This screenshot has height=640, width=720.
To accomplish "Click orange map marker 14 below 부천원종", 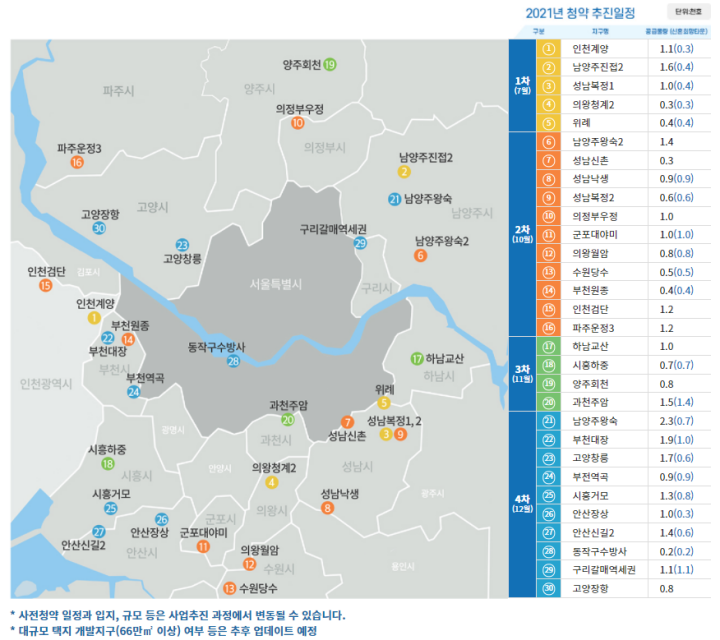I will (128, 339).
